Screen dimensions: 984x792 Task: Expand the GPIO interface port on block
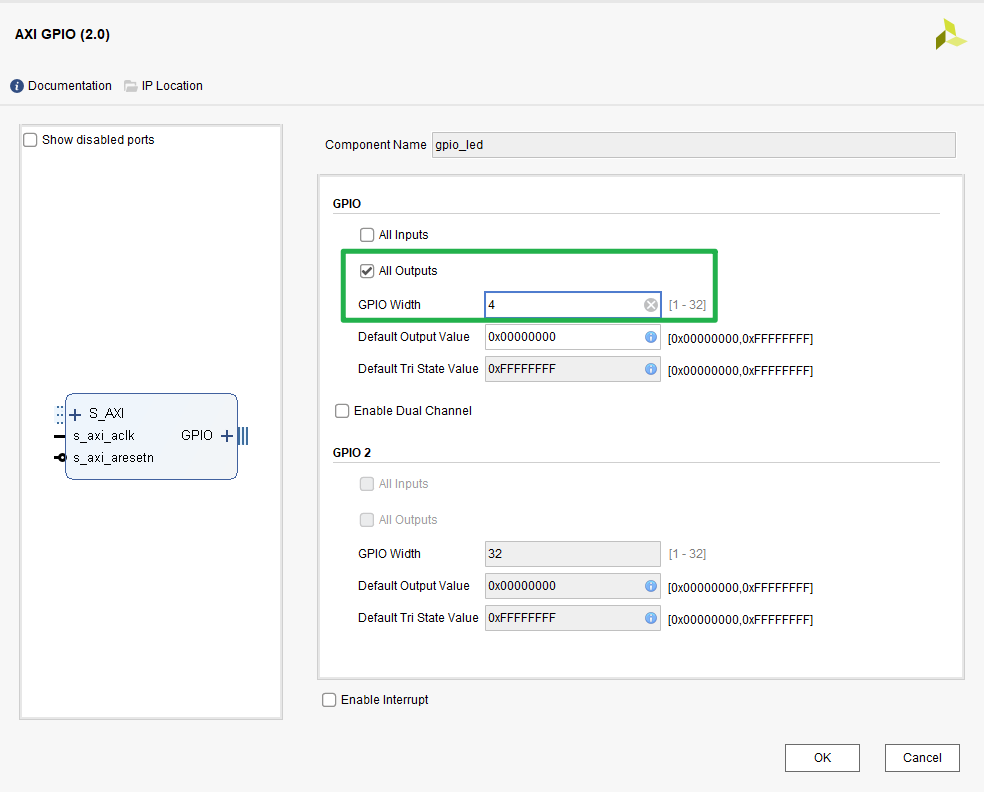click(x=227, y=436)
